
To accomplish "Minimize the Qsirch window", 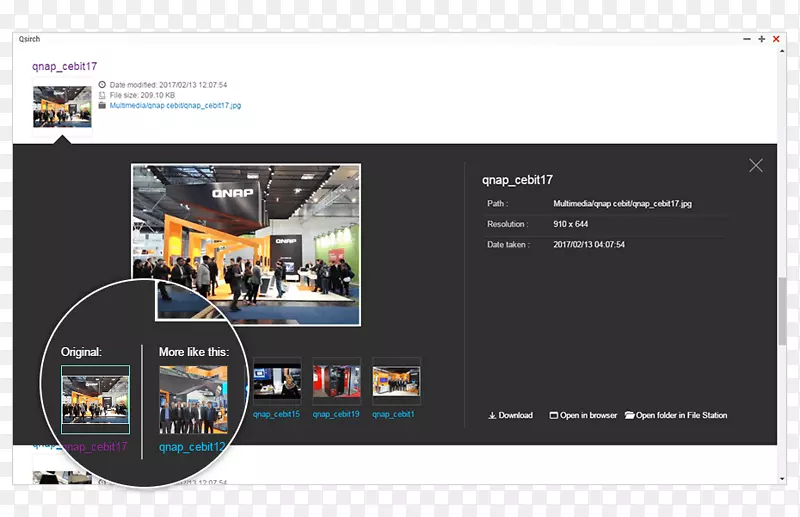I will pyautogui.click(x=747, y=39).
